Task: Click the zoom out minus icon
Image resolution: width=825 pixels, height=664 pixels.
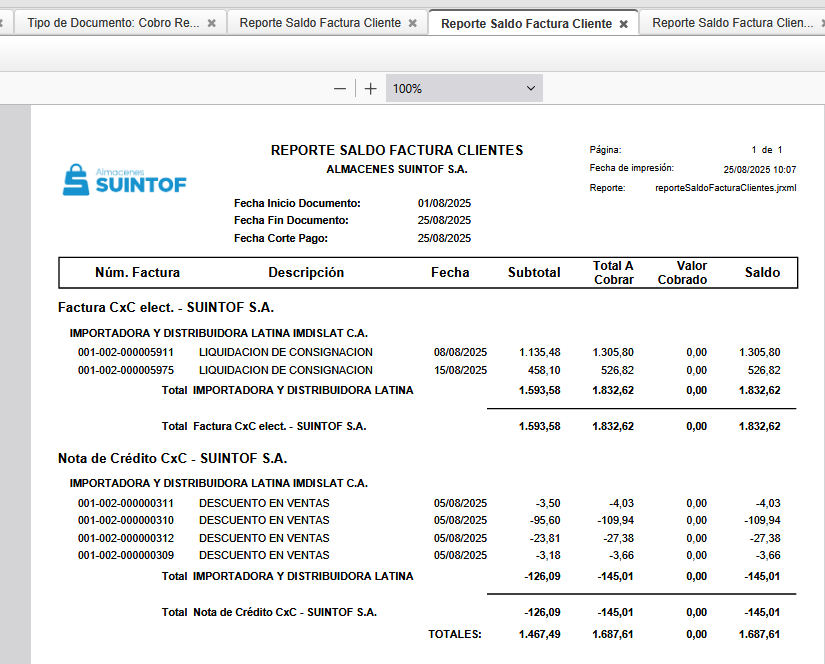Action: pos(340,88)
